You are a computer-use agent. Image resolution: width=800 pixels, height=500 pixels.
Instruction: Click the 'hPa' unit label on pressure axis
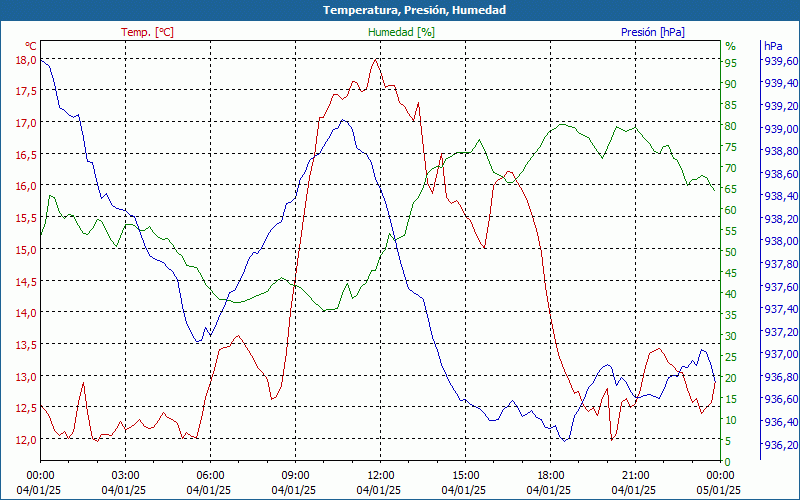(x=773, y=46)
